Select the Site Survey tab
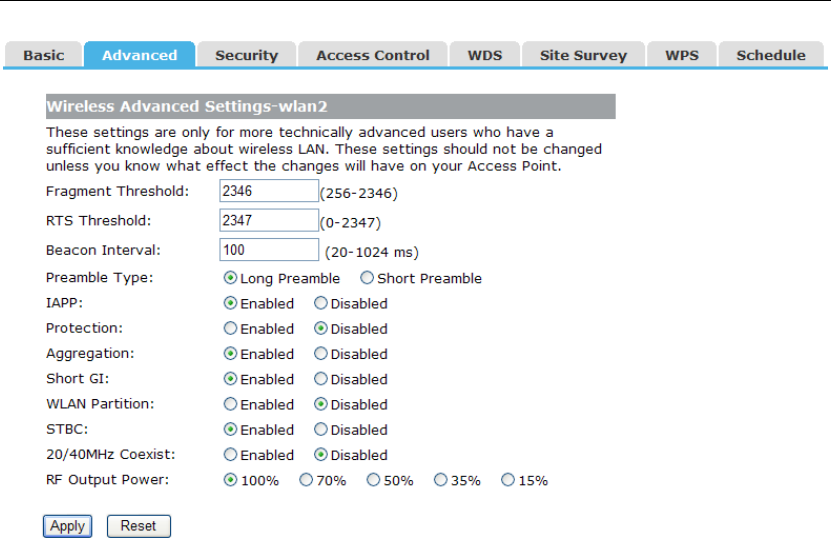Screen dimensions: 831x539 (x=583, y=56)
